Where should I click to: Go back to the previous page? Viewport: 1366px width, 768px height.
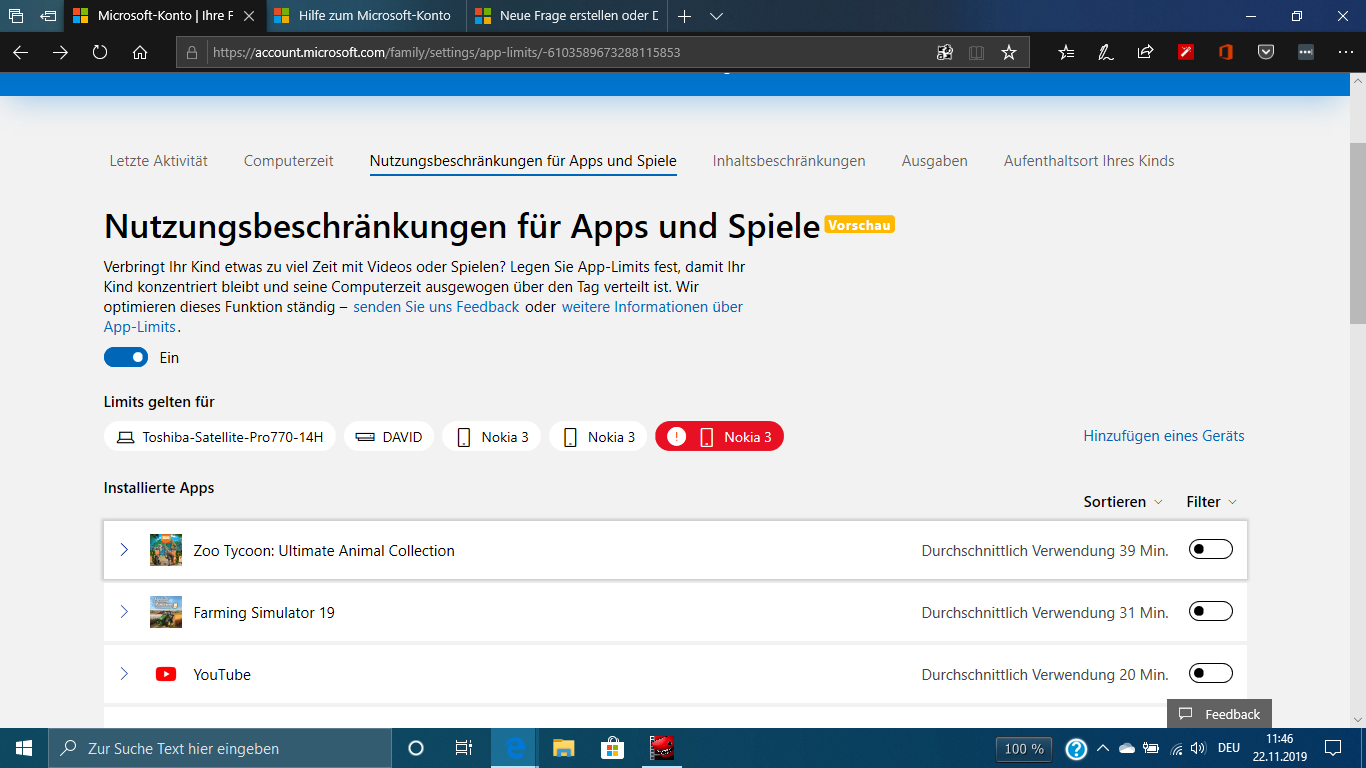[x=20, y=52]
